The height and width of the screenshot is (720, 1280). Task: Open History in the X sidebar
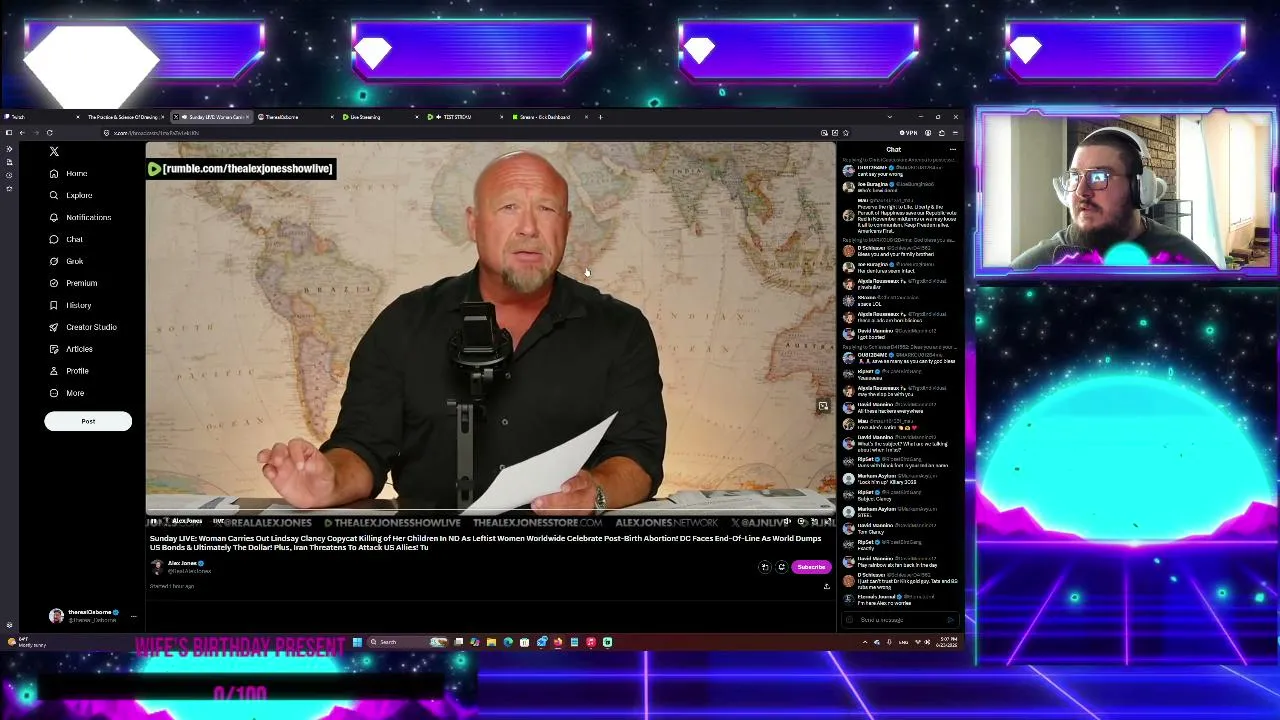click(70, 305)
